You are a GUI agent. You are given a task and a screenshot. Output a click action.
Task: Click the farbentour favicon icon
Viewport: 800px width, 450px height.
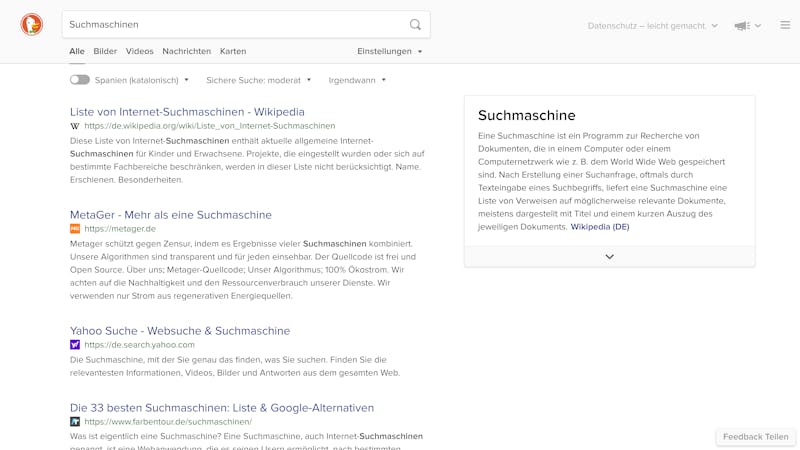(x=75, y=422)
